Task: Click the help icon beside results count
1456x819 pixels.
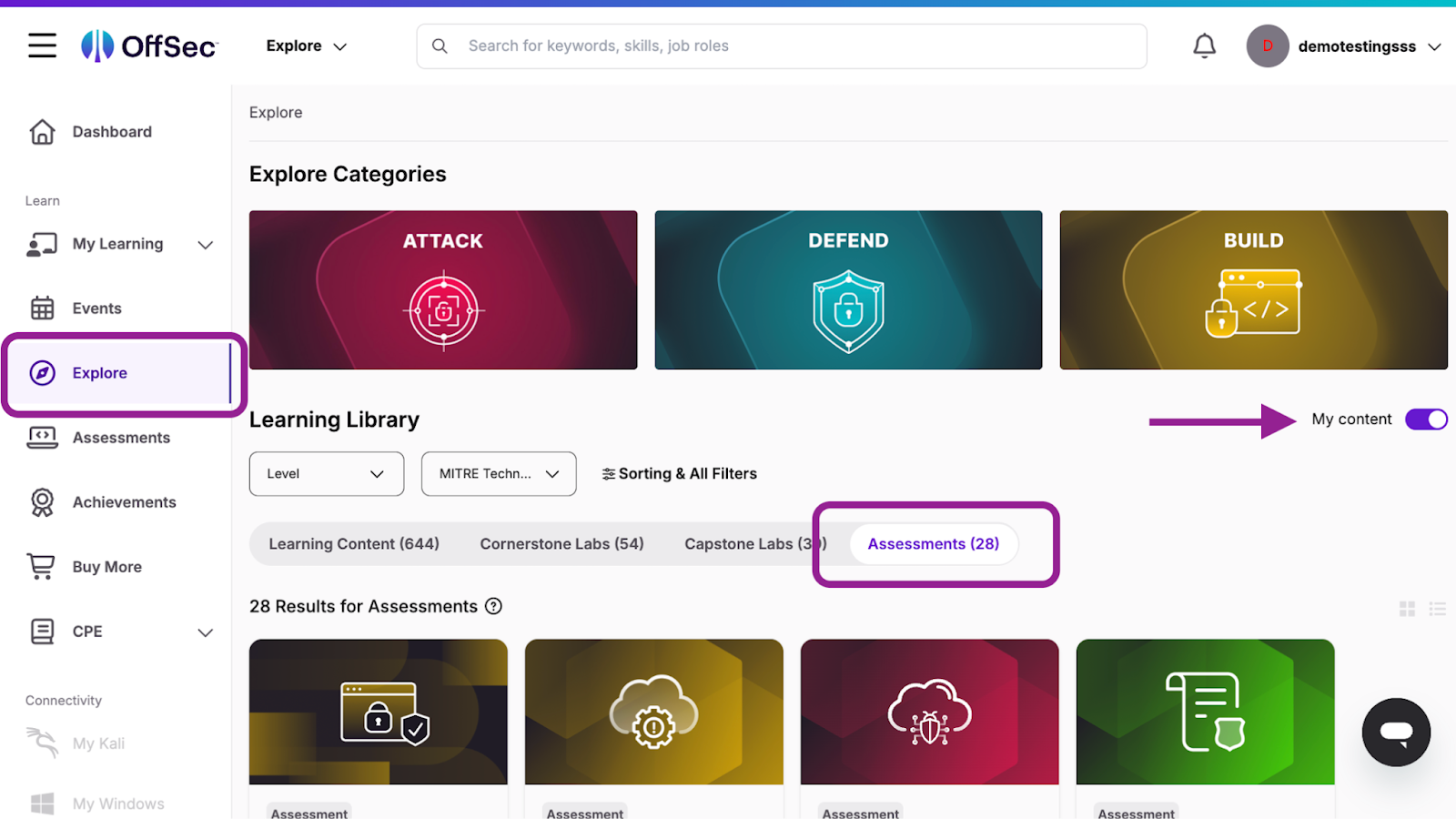Action: coord(493,606)
